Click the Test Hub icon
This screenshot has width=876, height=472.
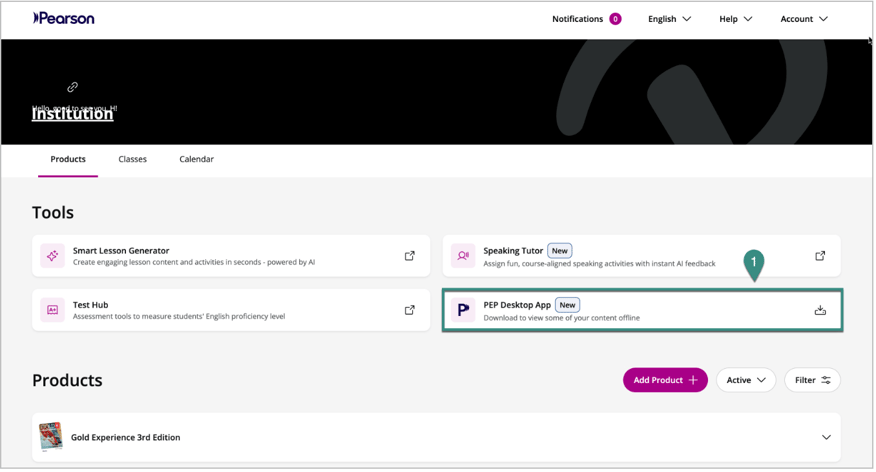click(x=53, y=310)
